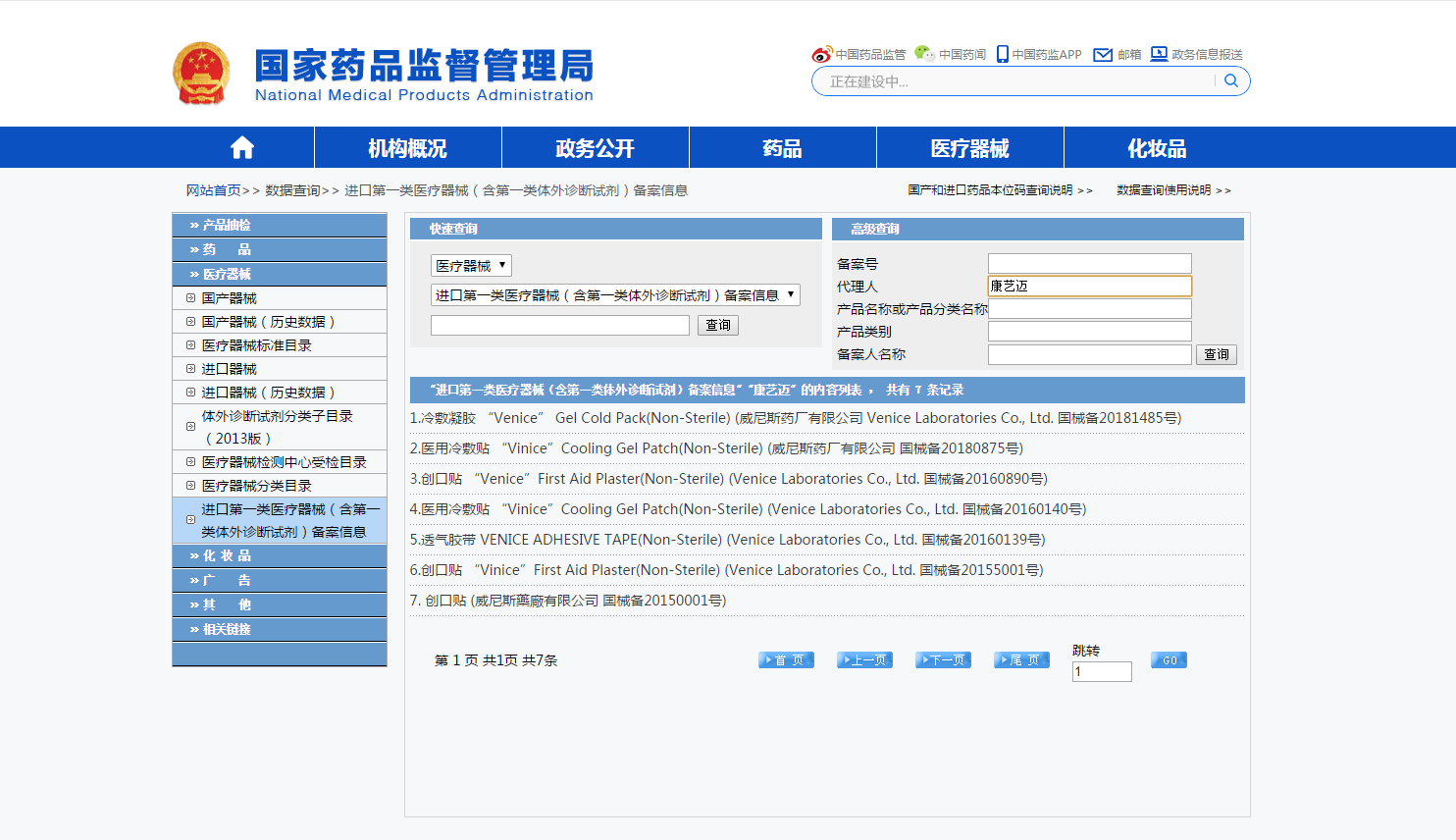Click the advanced search 查询 button
The image size is (1456, 840).
coord(1217,354)
